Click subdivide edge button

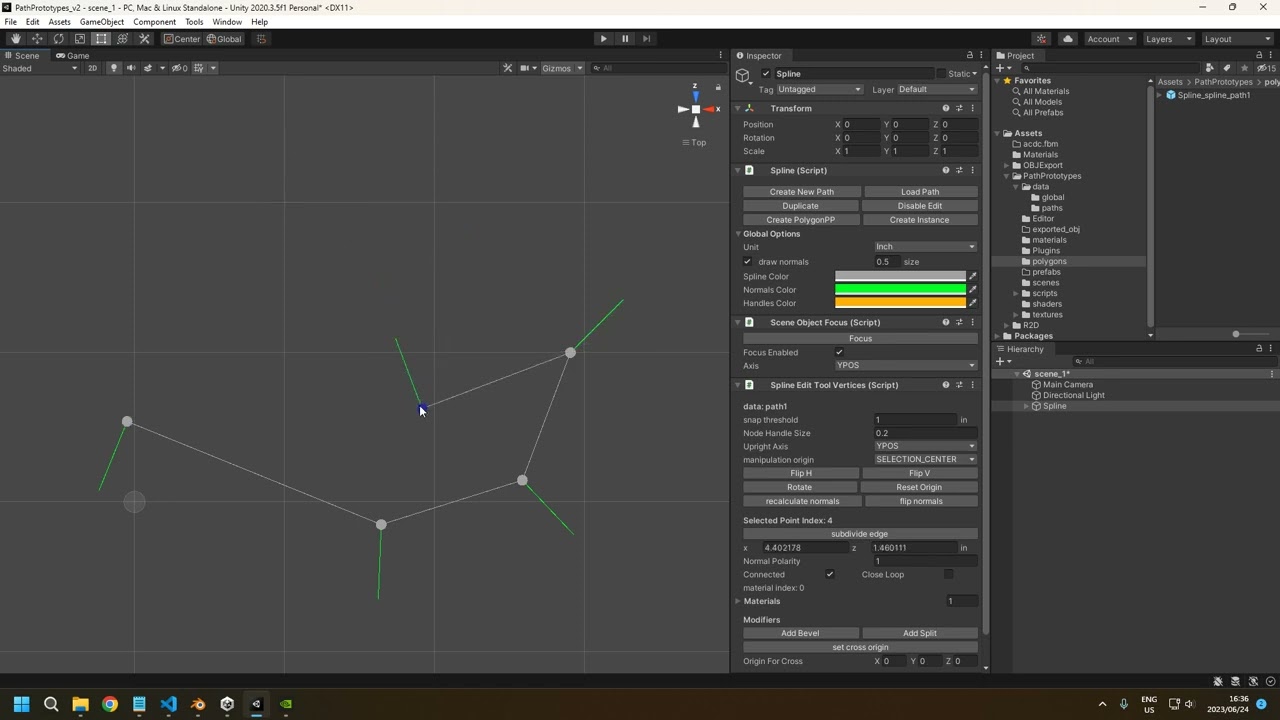[860, 534]
